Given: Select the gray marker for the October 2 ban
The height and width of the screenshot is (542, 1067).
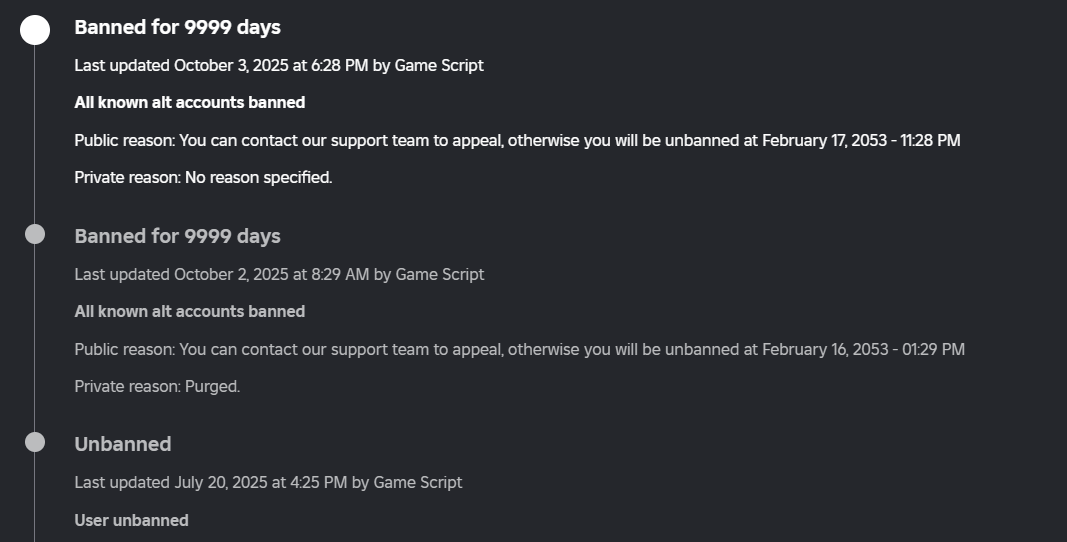Looking at the screenshot, I should (x=35, y=235).
